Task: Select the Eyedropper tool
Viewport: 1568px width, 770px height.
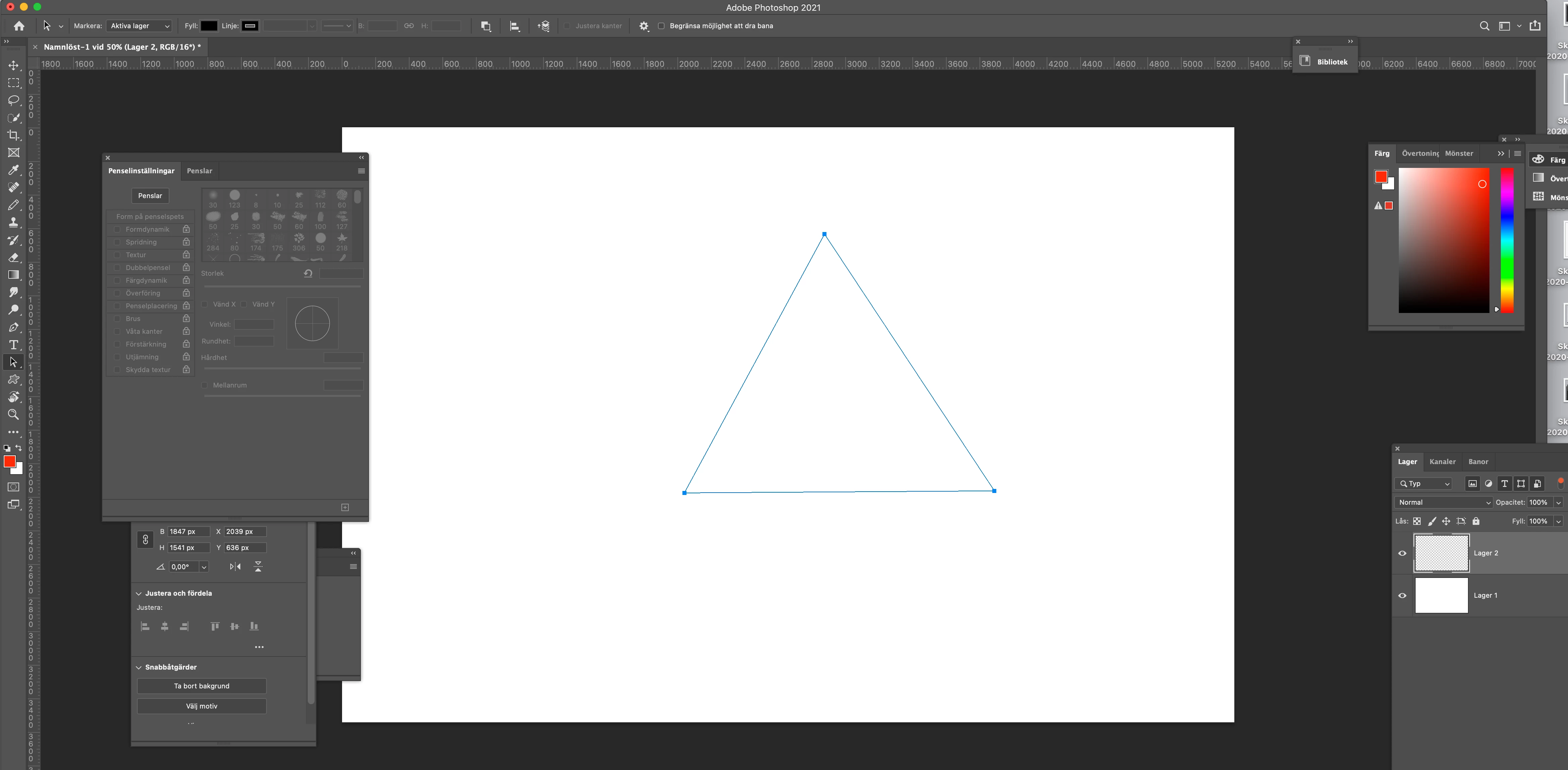Action: 13,170
